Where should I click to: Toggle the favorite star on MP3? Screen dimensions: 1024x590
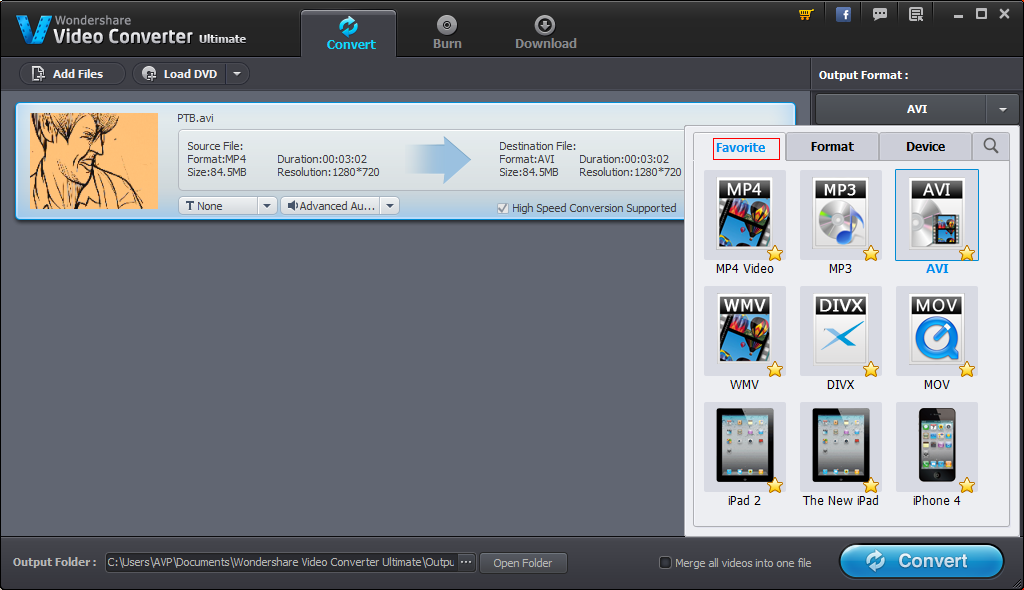coord(871,253)
